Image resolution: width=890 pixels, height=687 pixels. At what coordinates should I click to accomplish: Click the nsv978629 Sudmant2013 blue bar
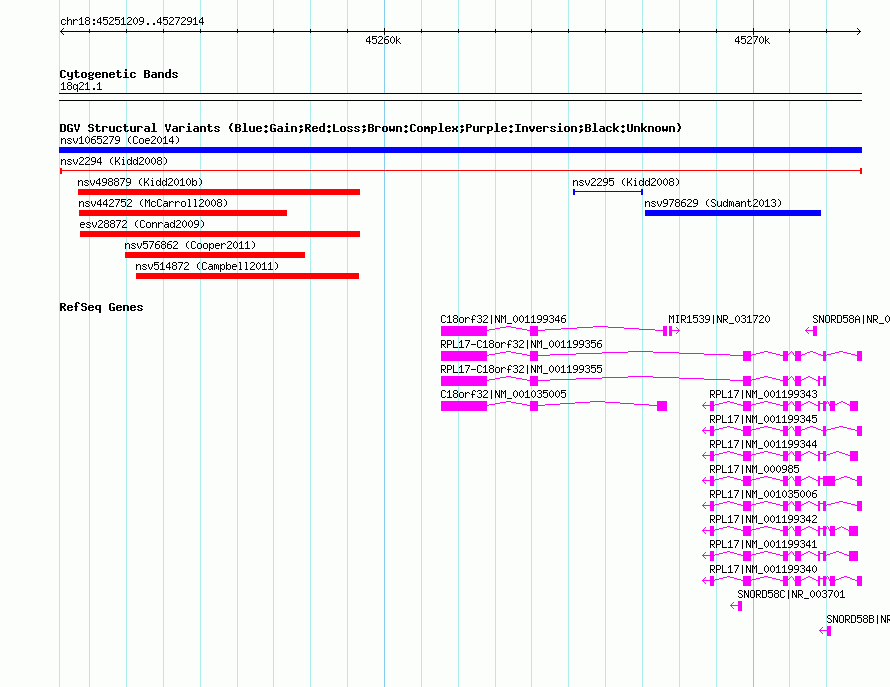coord(733,213)
